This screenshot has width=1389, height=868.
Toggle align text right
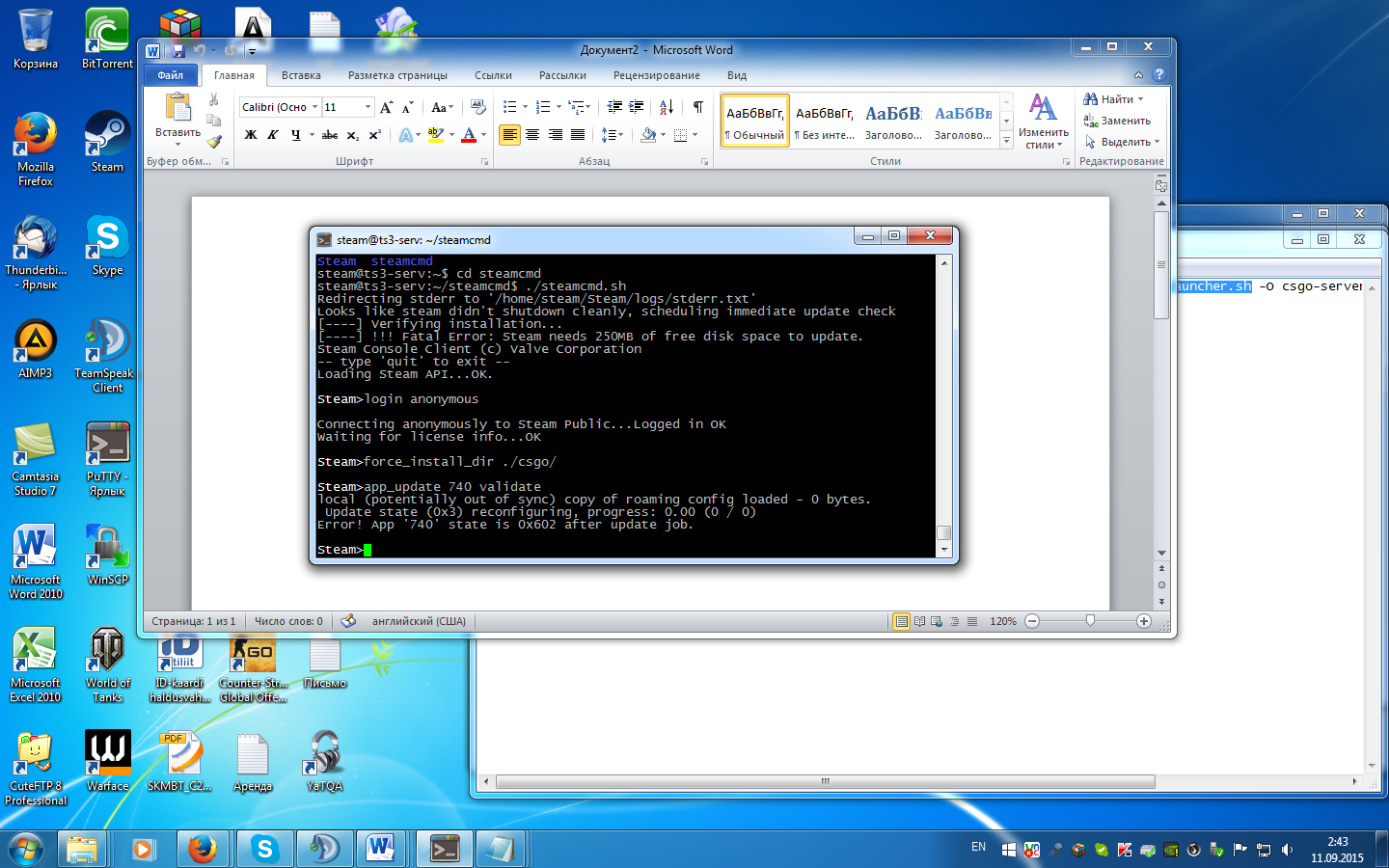coord(556,135)
